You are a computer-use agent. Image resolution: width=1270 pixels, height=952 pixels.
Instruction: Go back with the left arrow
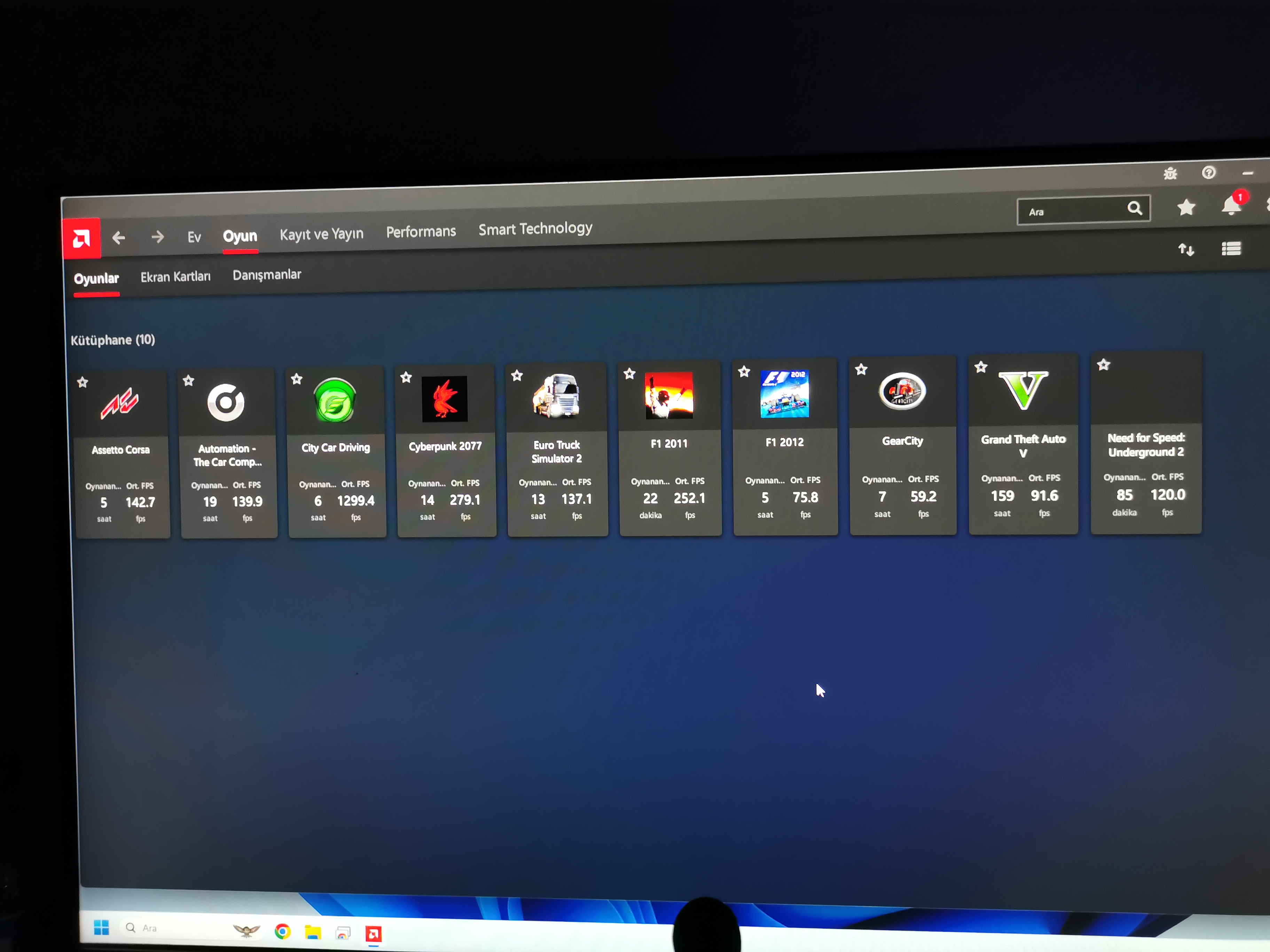pyautogui.click(x=119, y=238)
